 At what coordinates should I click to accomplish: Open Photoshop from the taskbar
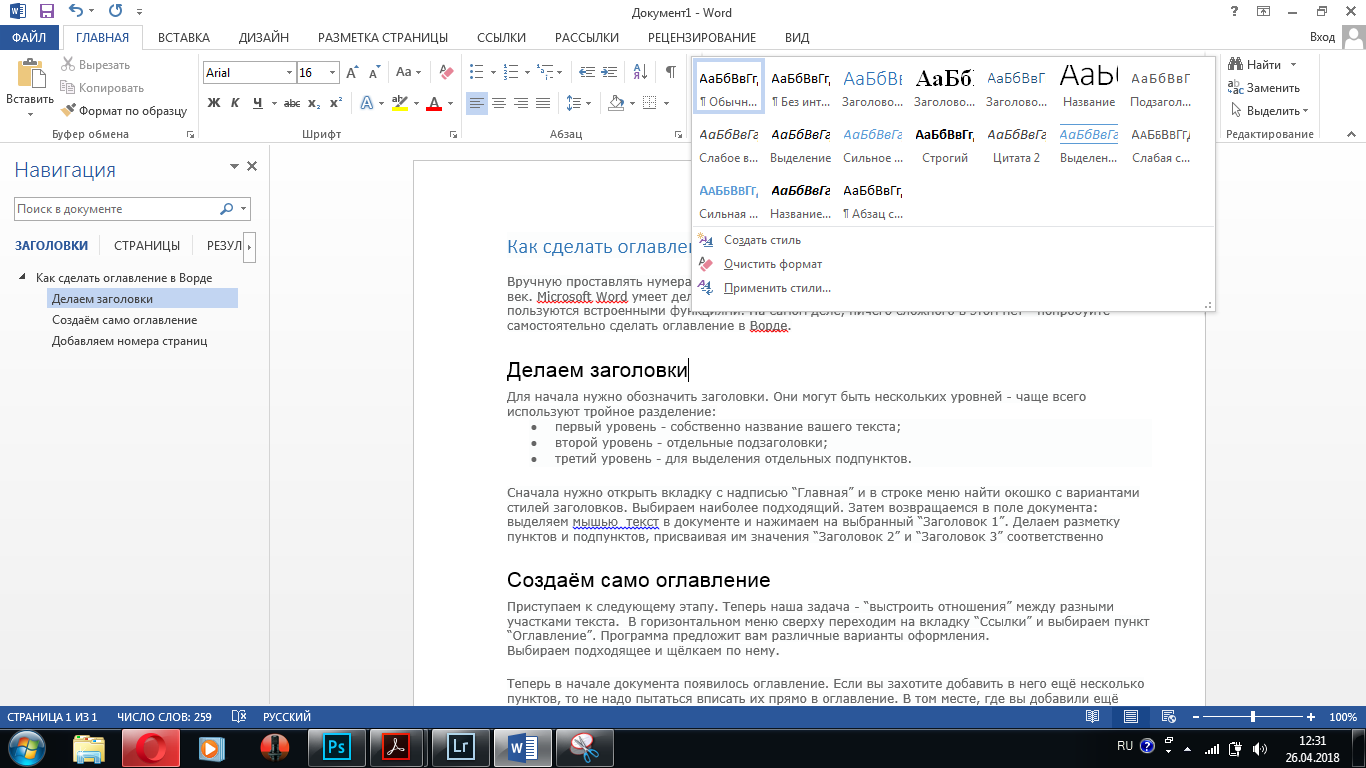click(337, 747)
